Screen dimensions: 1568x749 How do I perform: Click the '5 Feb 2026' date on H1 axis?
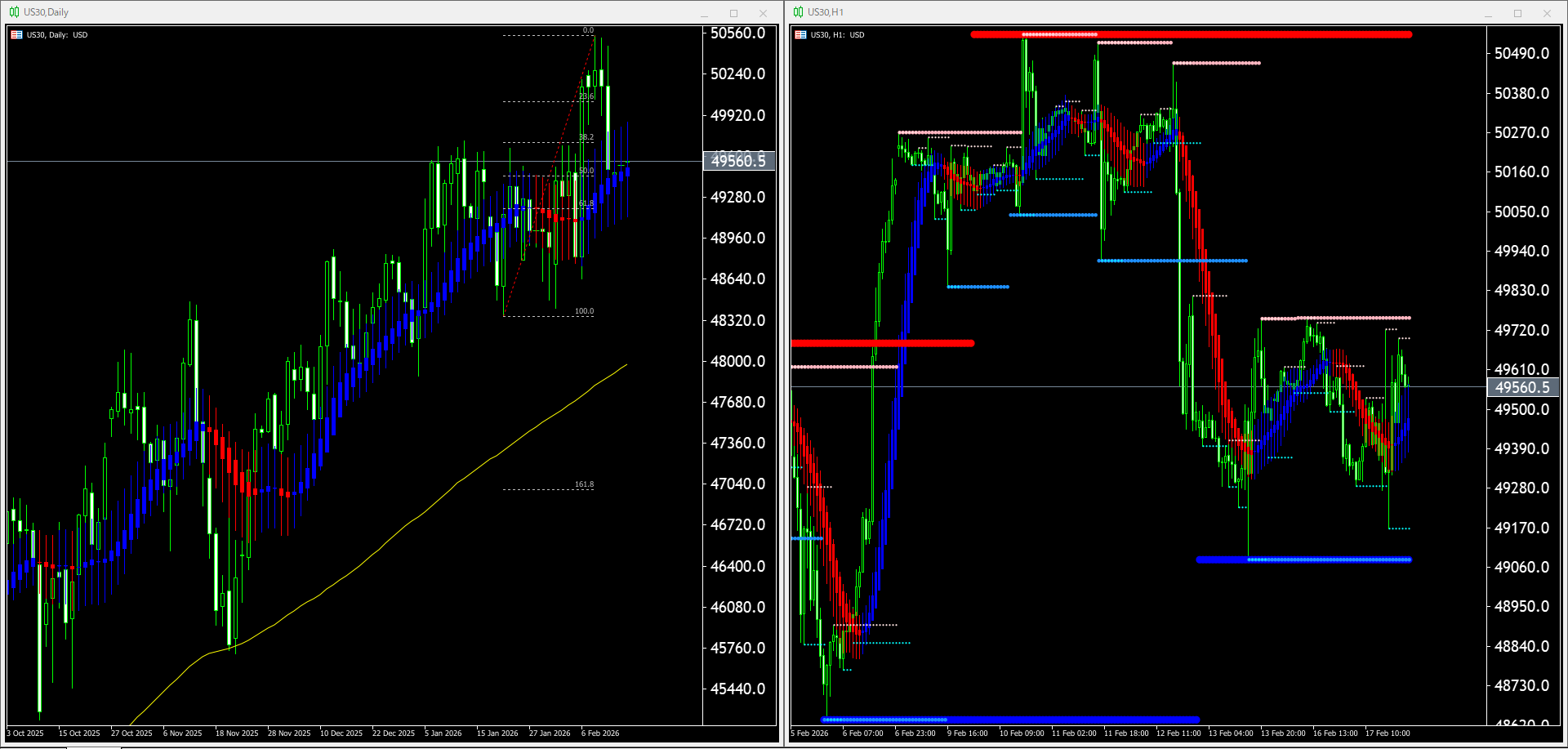point(809,733)
